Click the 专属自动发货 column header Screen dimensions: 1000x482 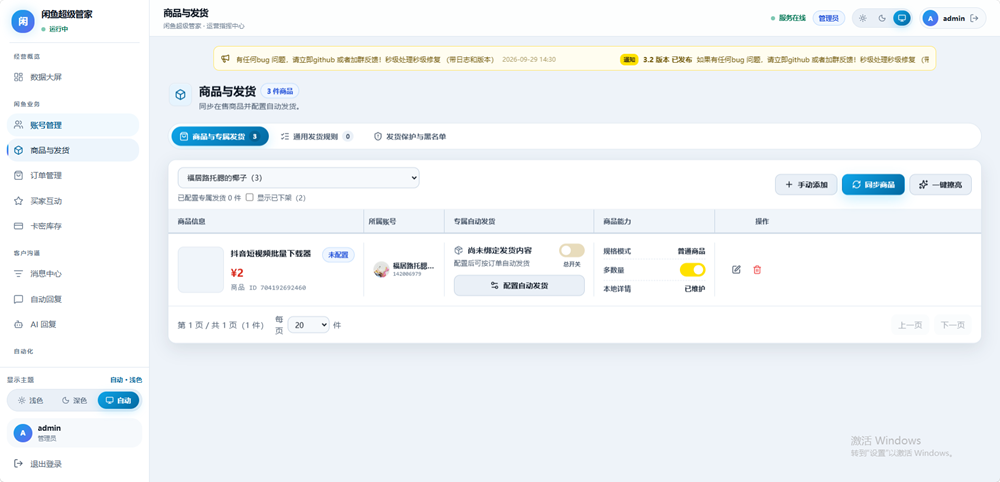(474, 221)
